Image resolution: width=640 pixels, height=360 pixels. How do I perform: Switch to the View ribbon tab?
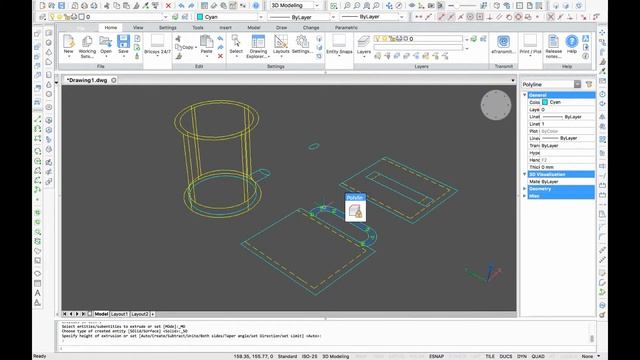coord(138,27)
